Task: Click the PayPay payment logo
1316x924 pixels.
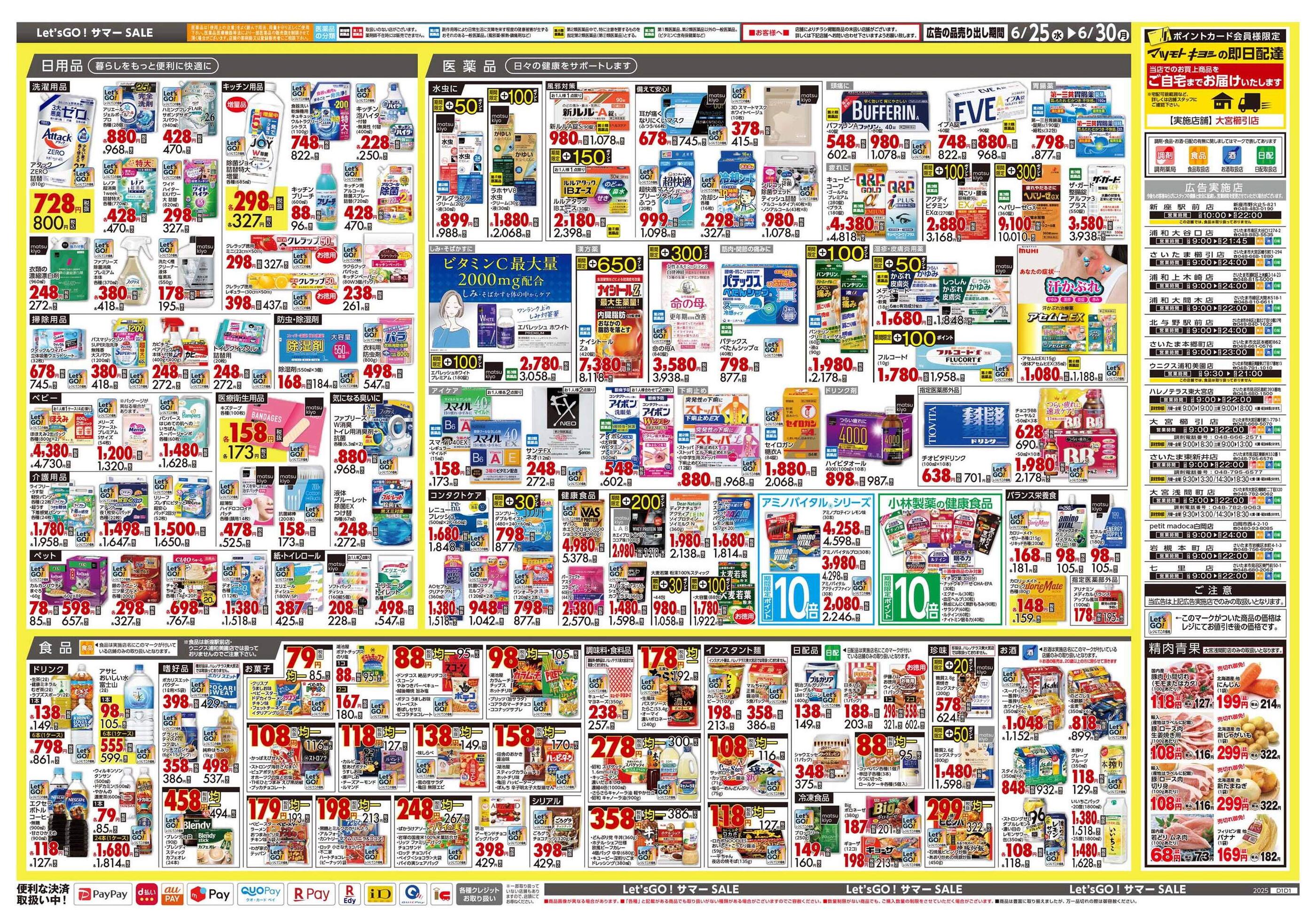Action: [x=104, y=893]
